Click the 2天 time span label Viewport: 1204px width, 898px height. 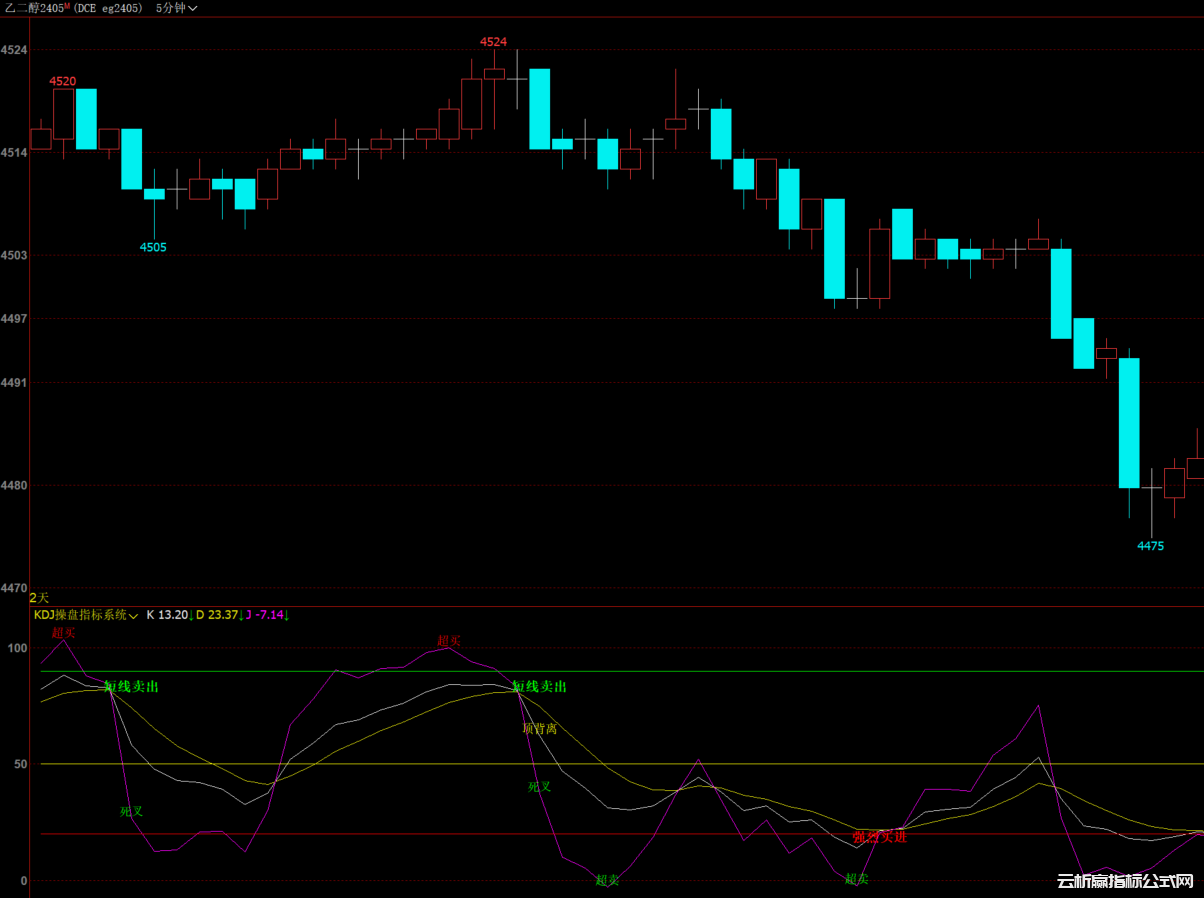(x=39, y=596)
